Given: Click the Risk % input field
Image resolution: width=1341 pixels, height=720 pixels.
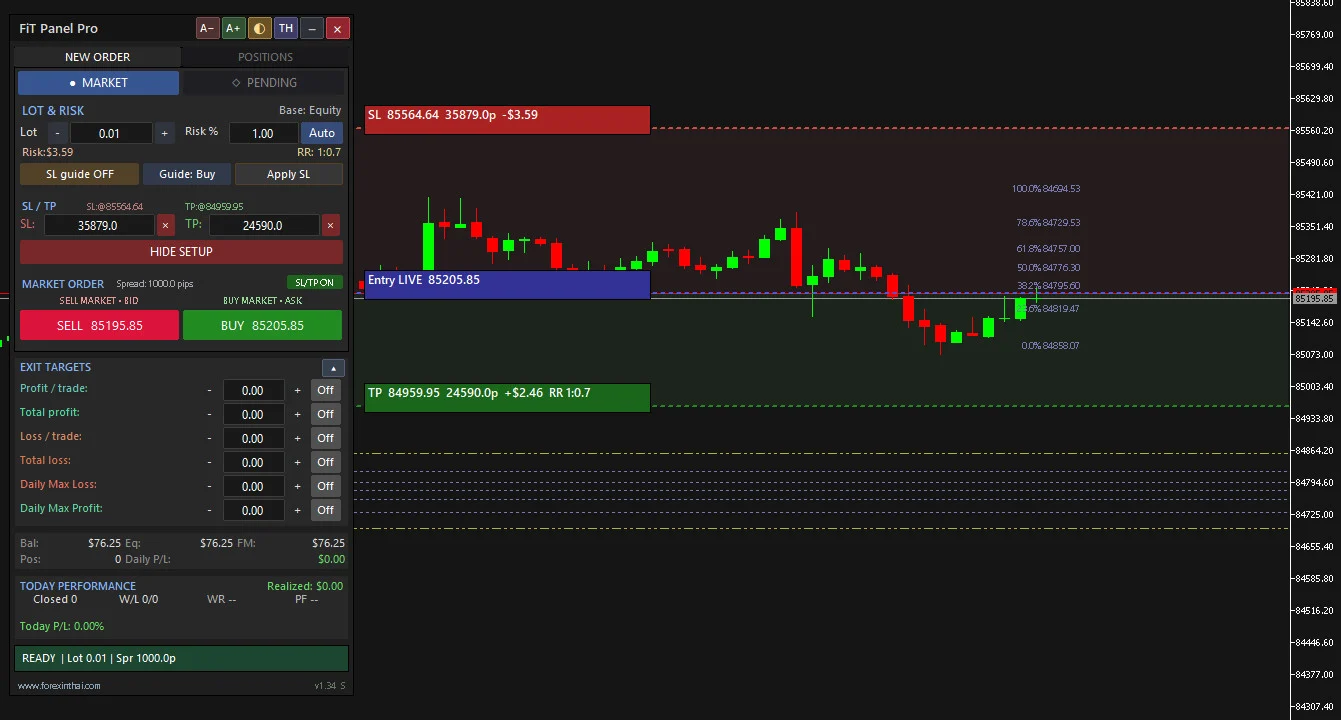Looking at the screenshot, I should [263, 133].
